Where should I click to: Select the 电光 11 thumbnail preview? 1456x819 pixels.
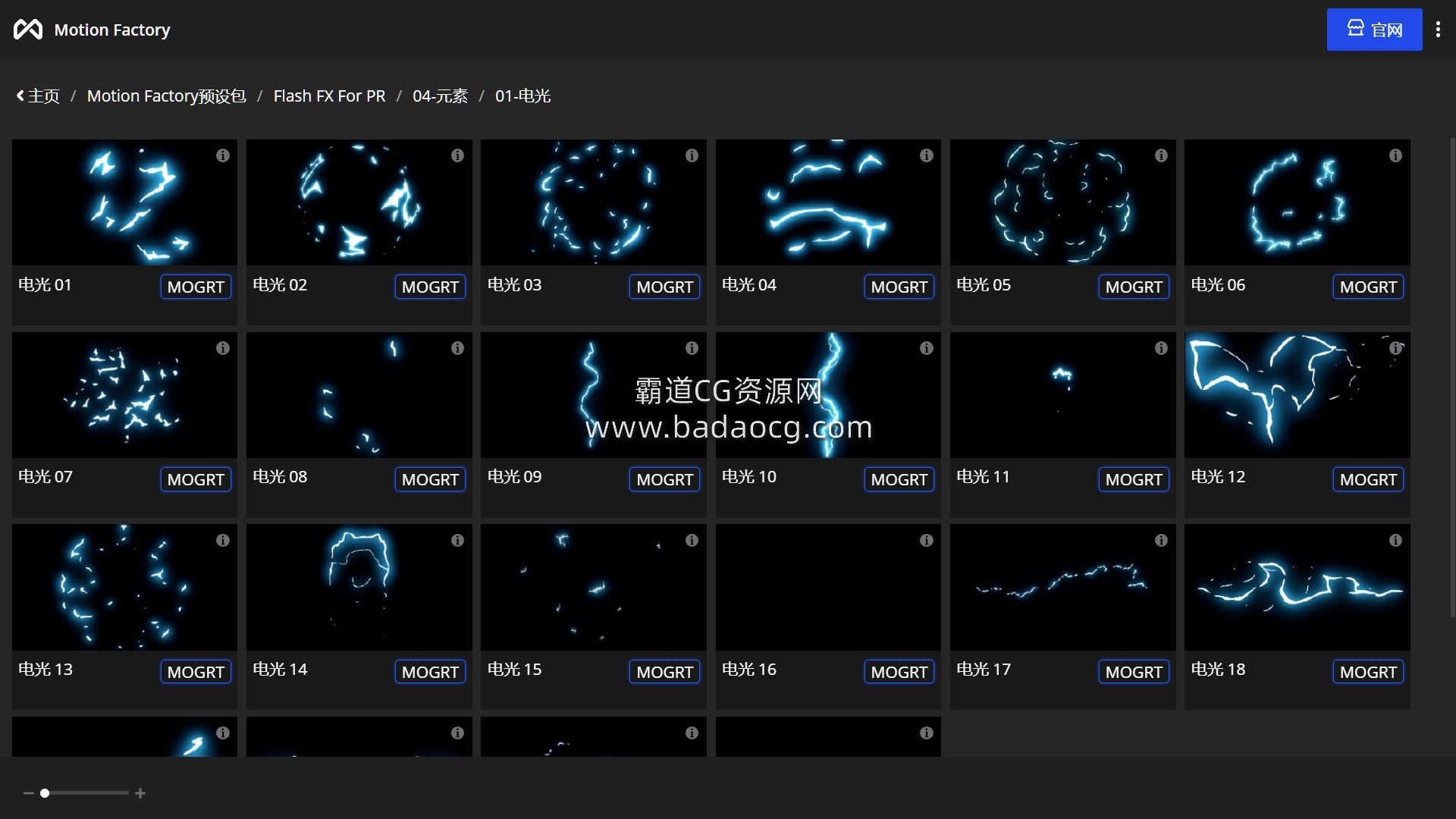pyautogui.click(x=1062, y=395)
